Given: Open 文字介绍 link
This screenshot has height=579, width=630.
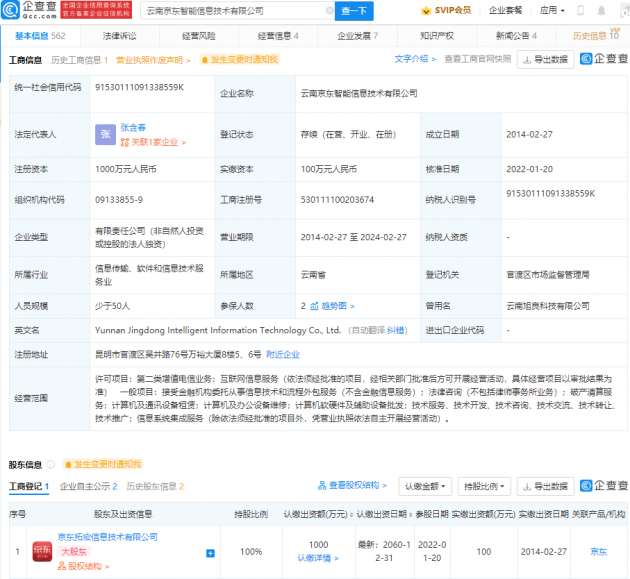Looking at the screenshot, I should tap(415, 59).
